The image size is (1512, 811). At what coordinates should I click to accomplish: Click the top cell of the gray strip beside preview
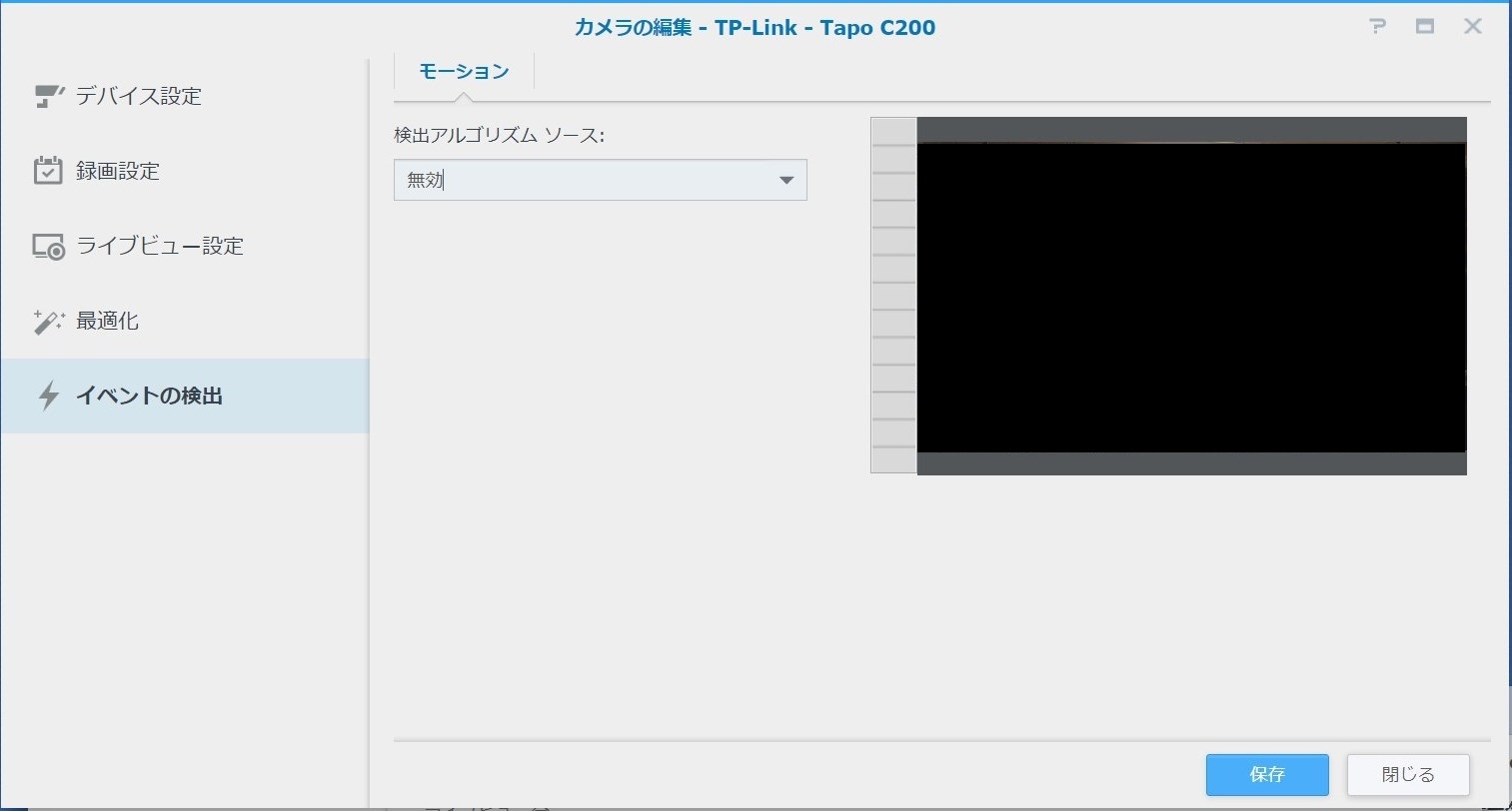click(x=893, y=132)
